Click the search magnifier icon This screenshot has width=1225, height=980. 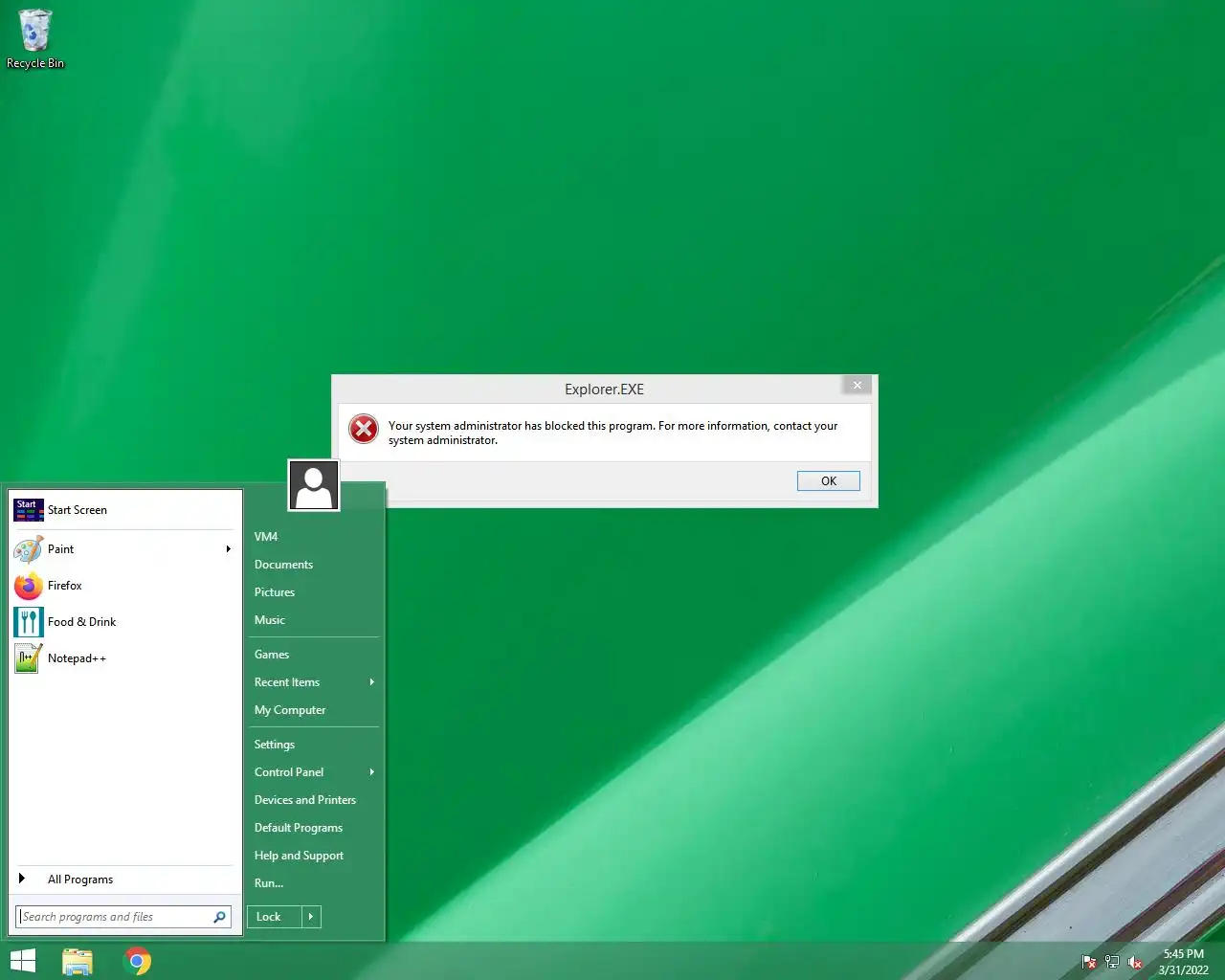tap(219, 917)
